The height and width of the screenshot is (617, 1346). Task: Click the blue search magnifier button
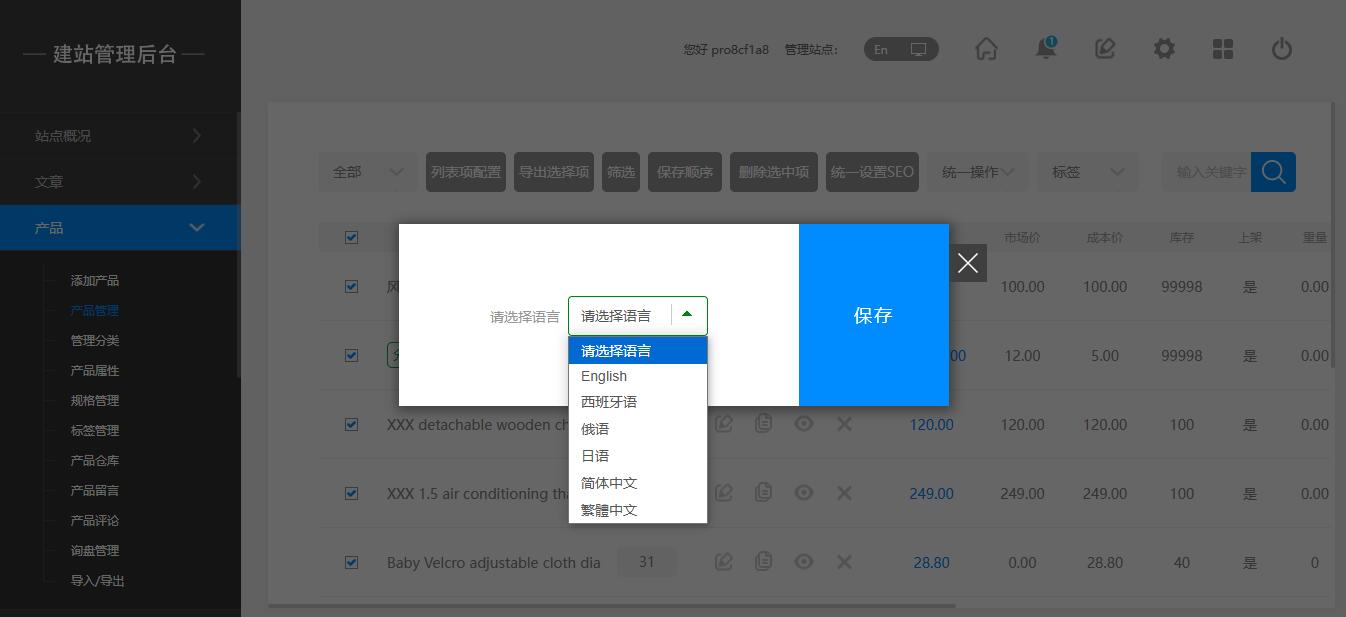point(1273,172)
